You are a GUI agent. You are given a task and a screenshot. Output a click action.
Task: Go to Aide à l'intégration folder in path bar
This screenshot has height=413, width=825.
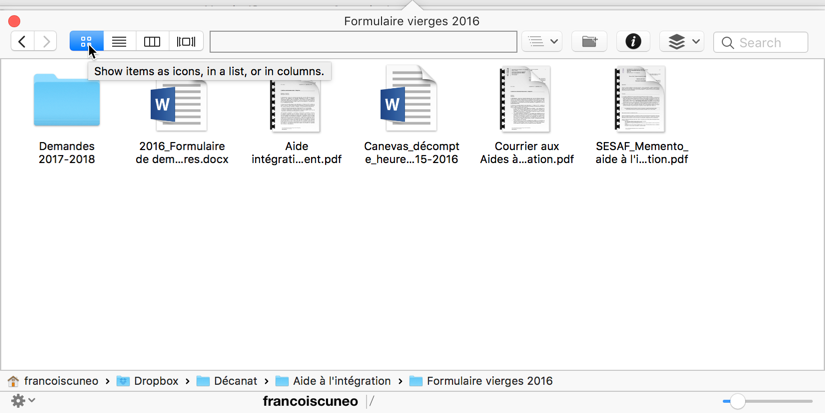(x=341, y=381)
